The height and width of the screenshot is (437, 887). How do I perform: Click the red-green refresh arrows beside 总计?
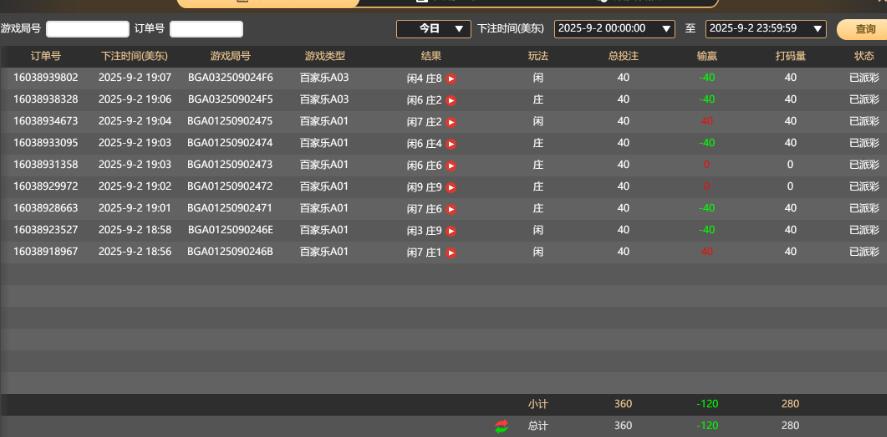[501, 426]
